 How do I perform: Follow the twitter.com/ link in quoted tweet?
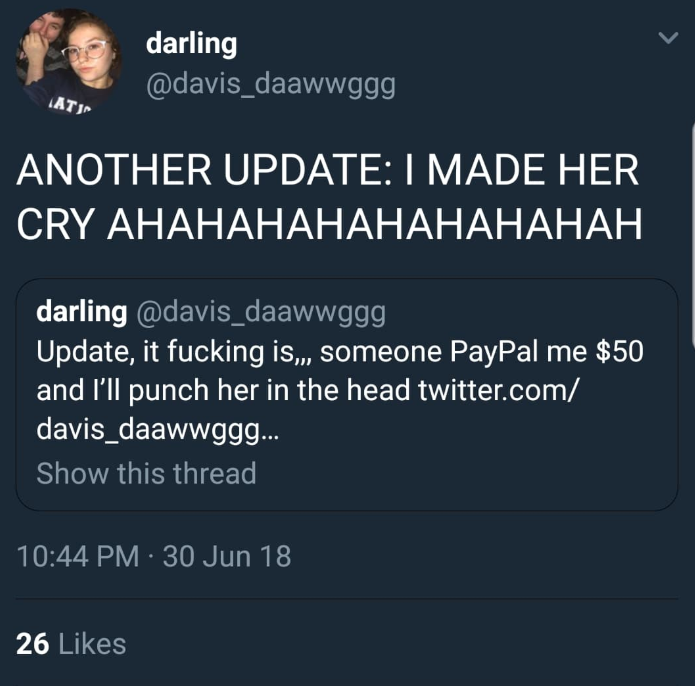pyautogui.click(x=498, y=390)
